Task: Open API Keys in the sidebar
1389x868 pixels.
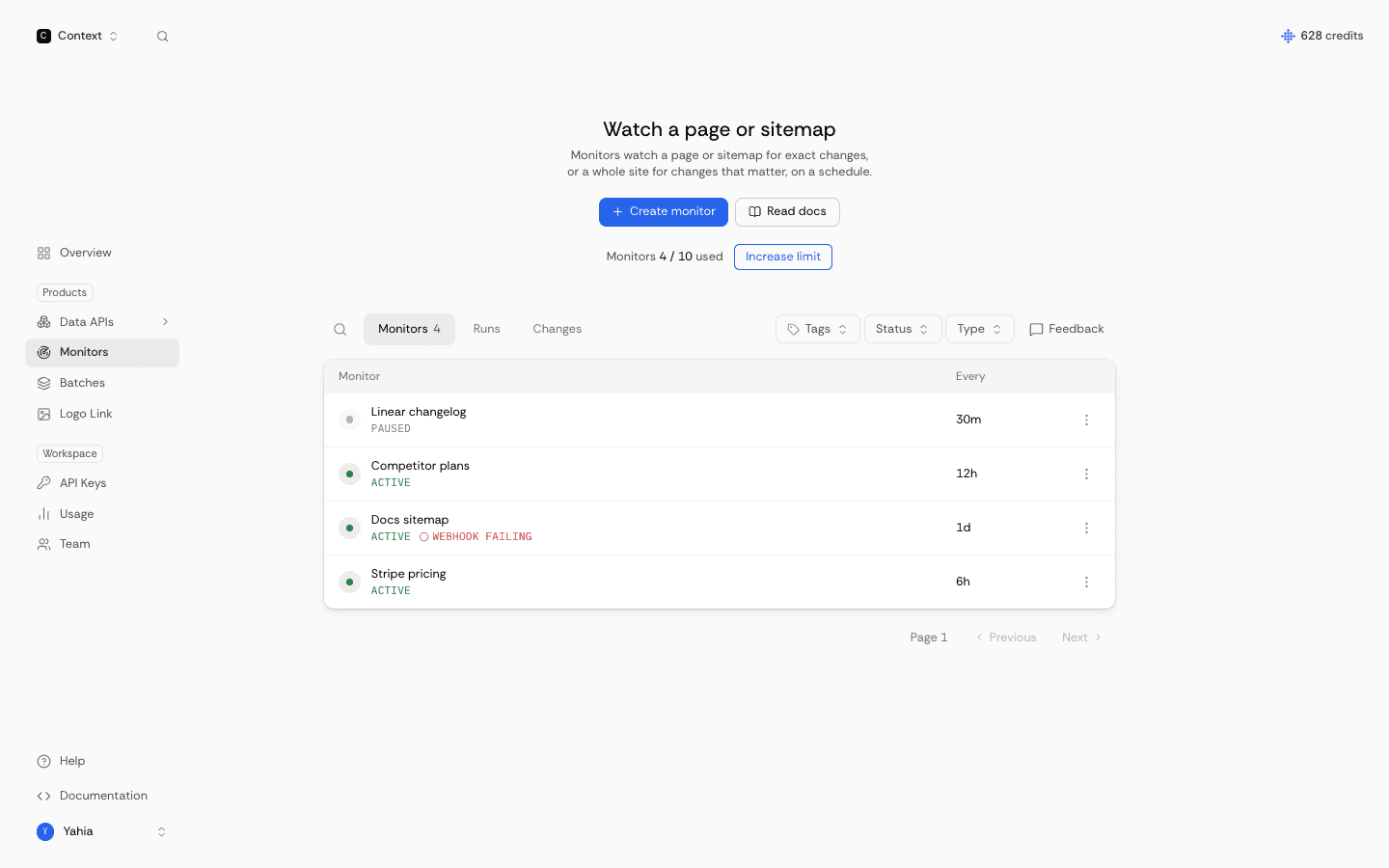Action: (x=102, y=483)
